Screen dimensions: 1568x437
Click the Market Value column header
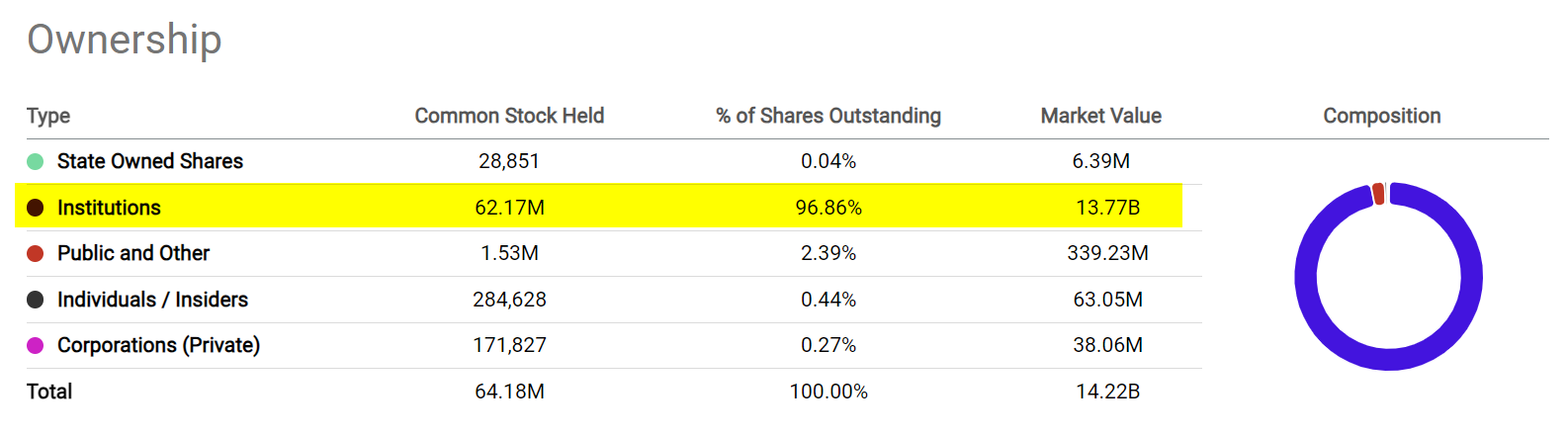(1100, 116)
